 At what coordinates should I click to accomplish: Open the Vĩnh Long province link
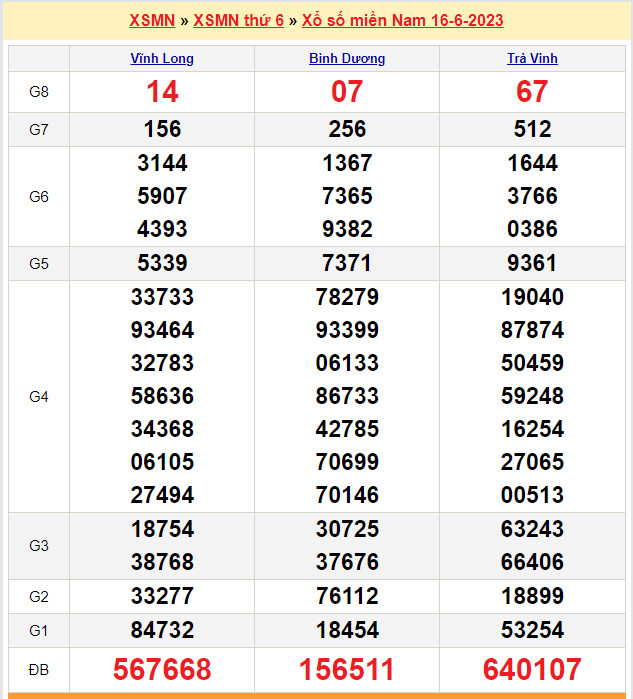pos(162,59)
